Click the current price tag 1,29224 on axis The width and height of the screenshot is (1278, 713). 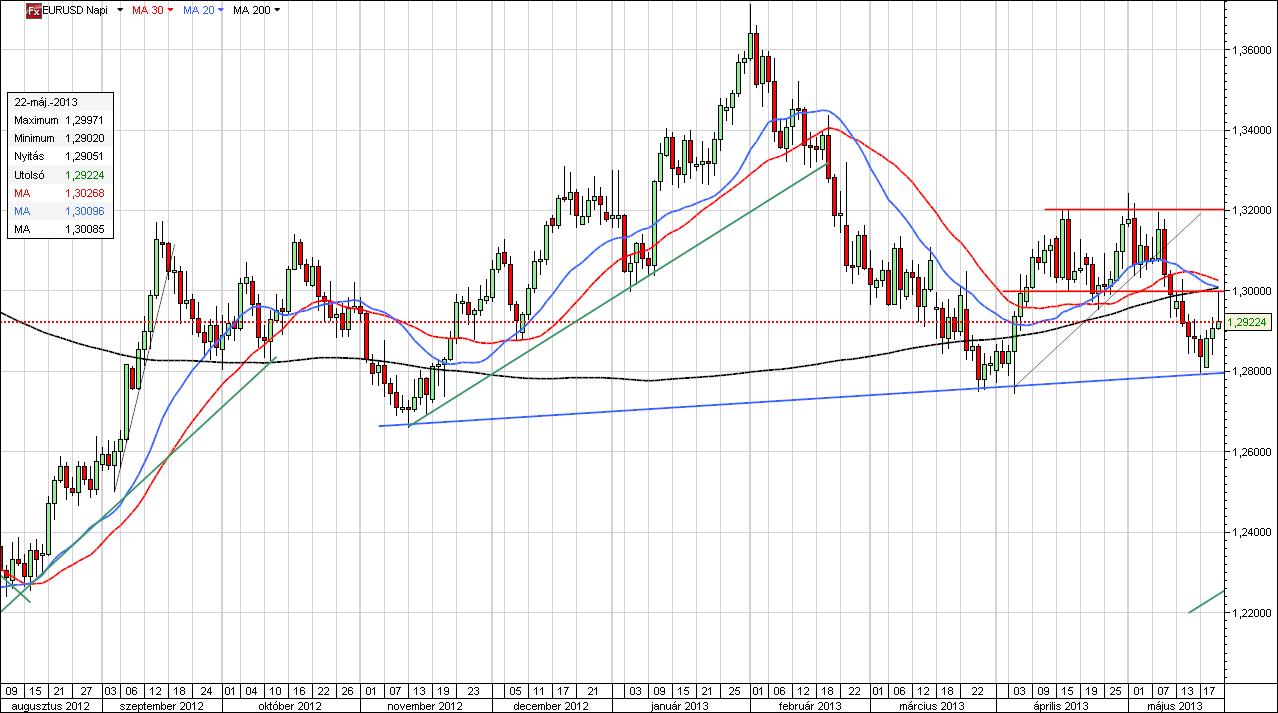click(x=1246, y=322)
